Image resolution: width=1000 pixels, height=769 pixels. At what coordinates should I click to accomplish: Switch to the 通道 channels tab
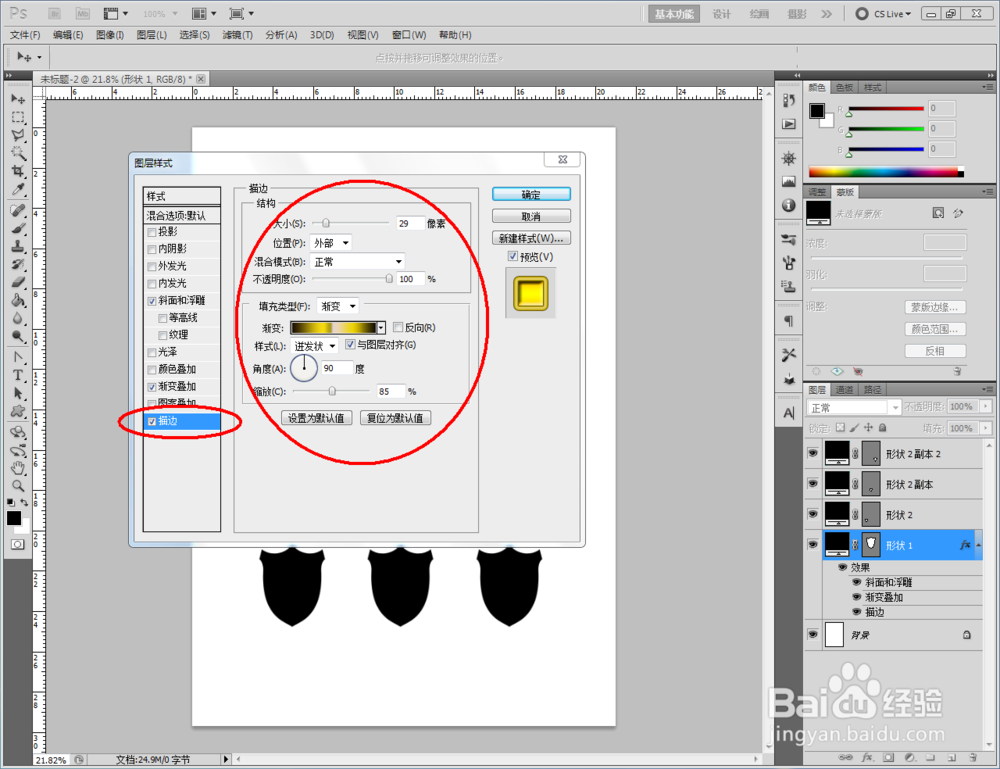pyautogui.click(x=844, y=390)
